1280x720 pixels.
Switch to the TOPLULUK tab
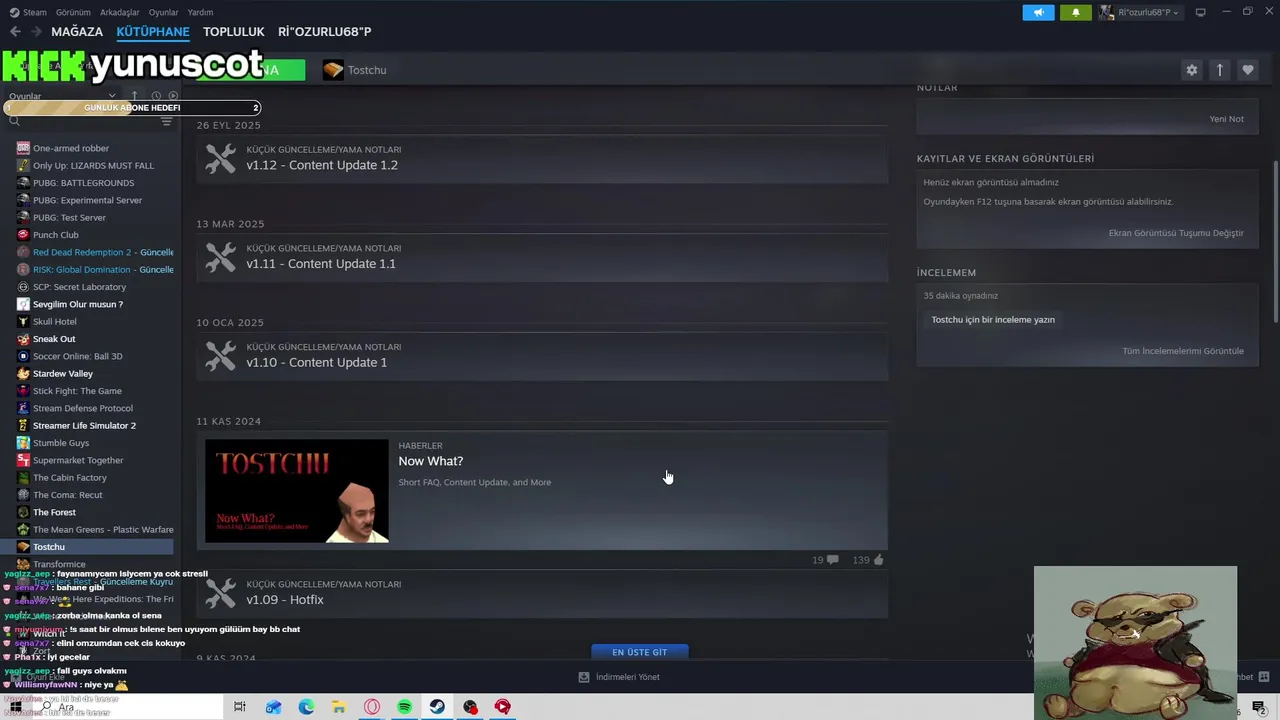(233, 32)
